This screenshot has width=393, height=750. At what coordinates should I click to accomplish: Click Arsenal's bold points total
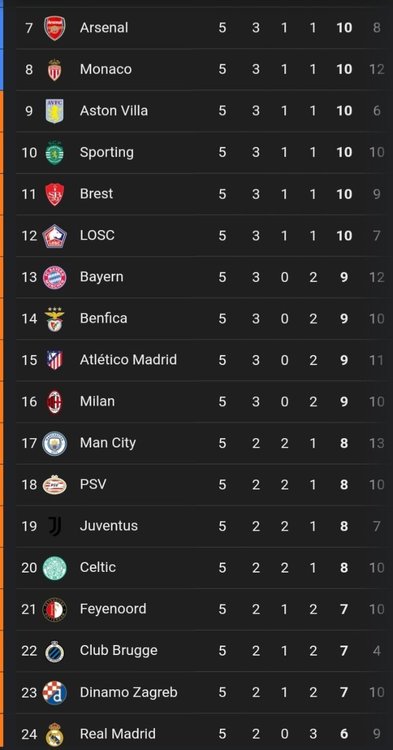pos(344,28)
